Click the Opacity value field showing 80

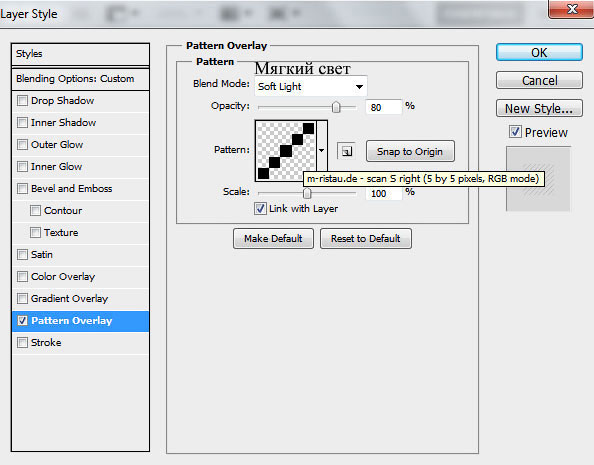point(383,107)
